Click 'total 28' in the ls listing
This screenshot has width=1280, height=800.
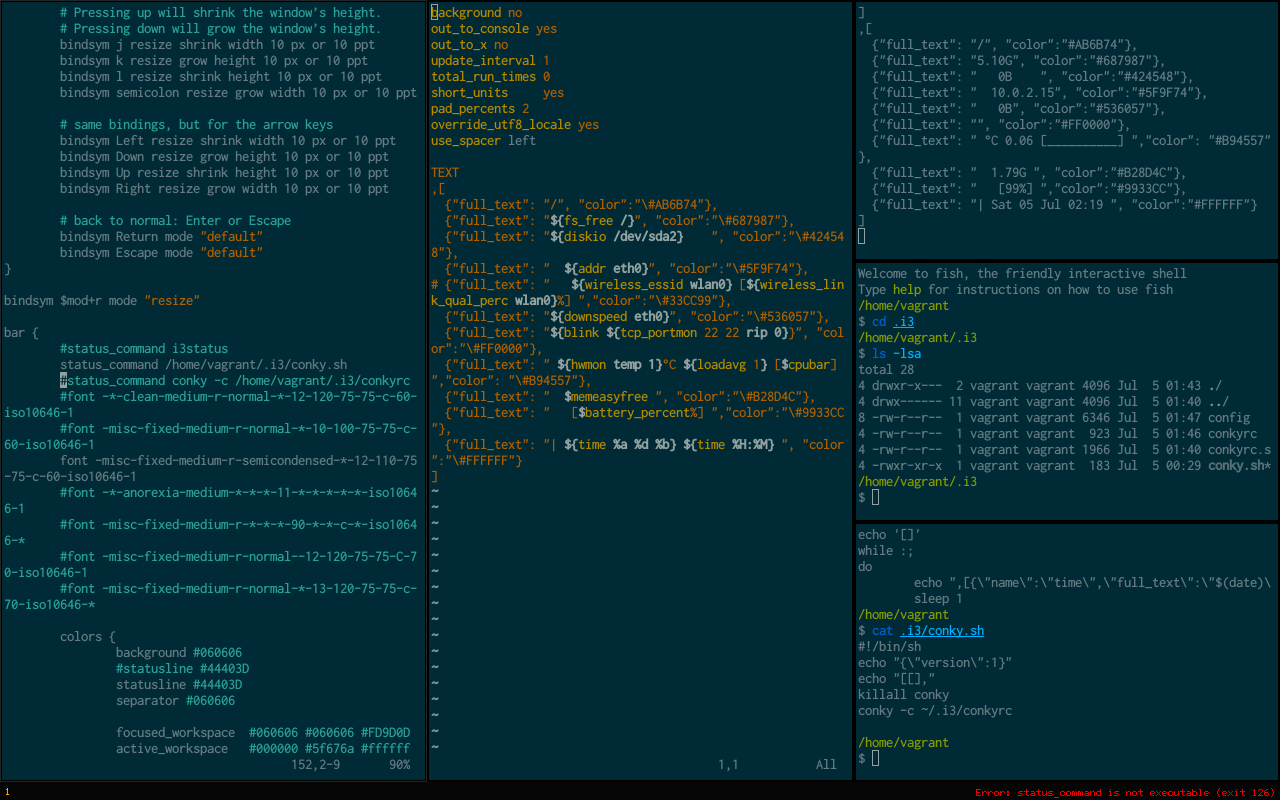pyautogui.click(x=886, y=370)
